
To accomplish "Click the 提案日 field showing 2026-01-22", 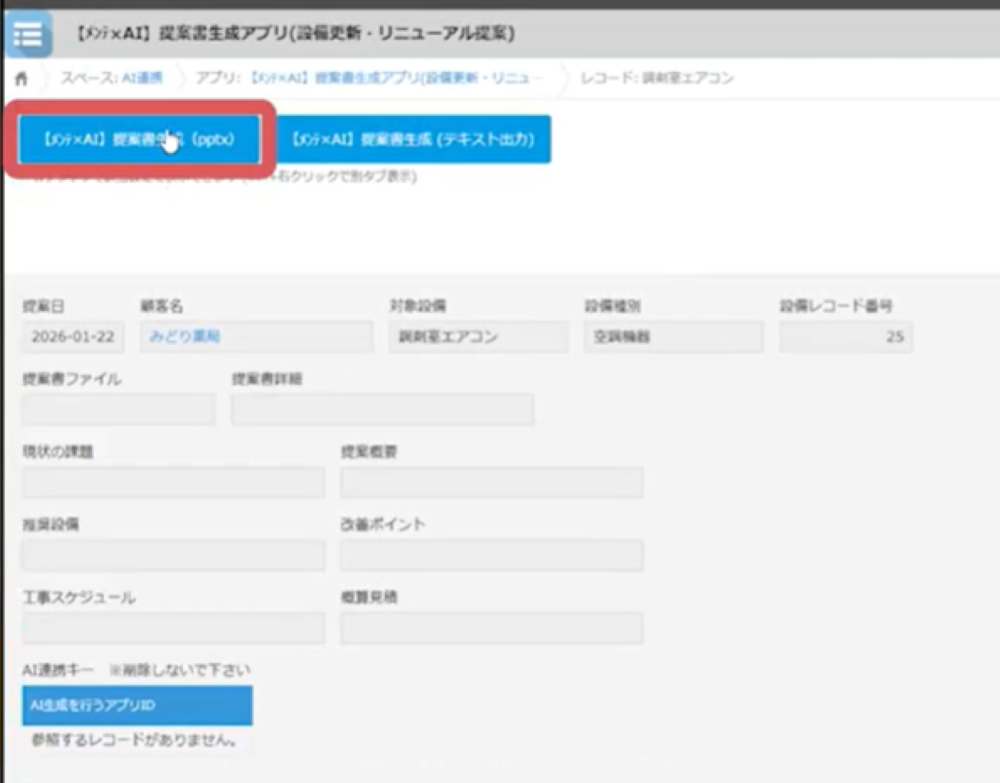I will pyautogui.click(x=73, y=337).
